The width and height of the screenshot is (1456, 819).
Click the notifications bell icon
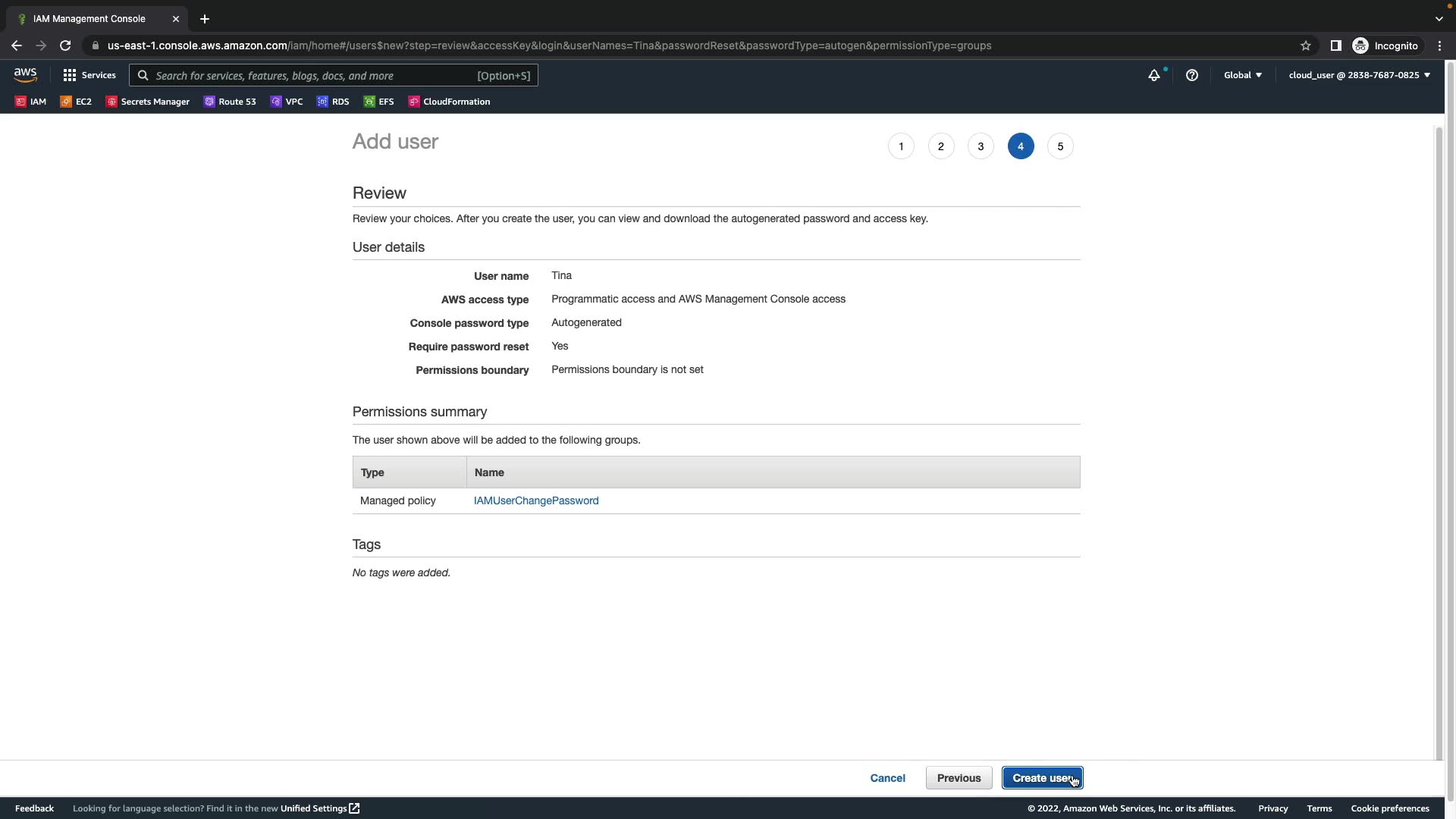tap(1153, 75)
